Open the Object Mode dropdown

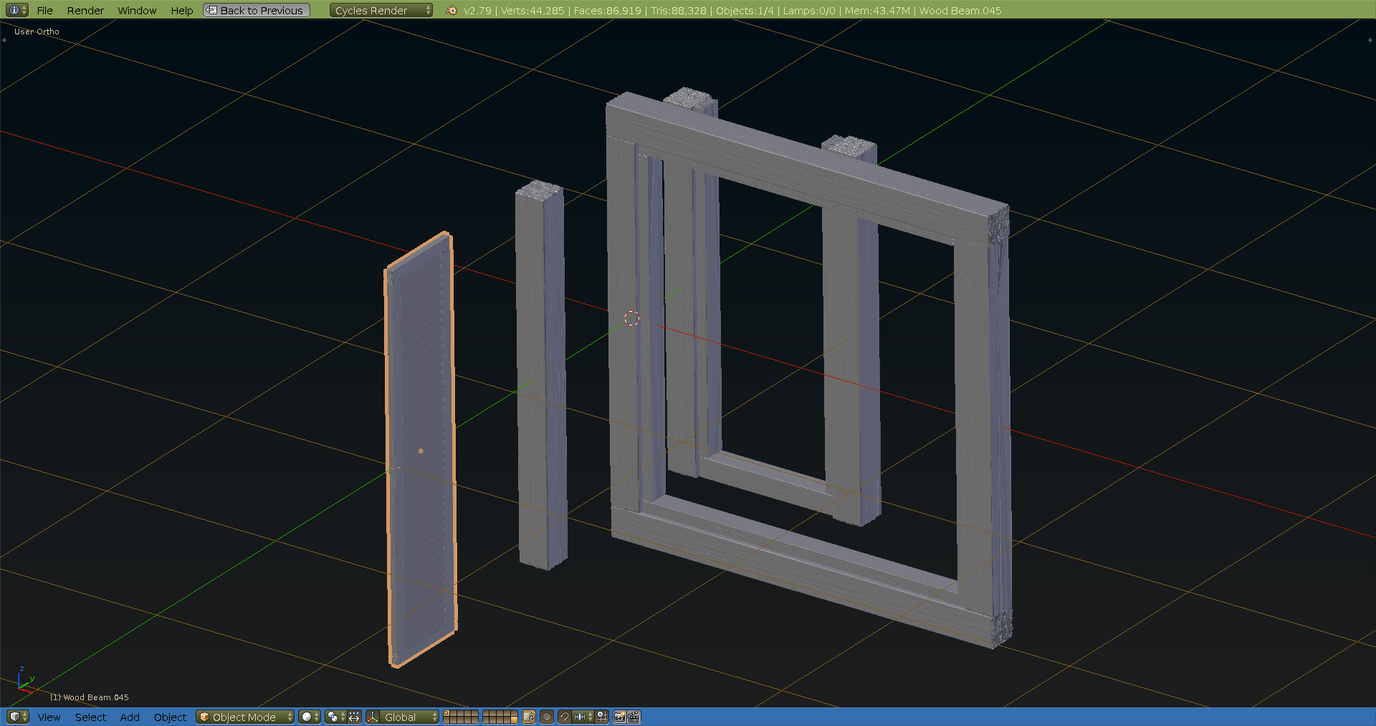pos(246,717)
